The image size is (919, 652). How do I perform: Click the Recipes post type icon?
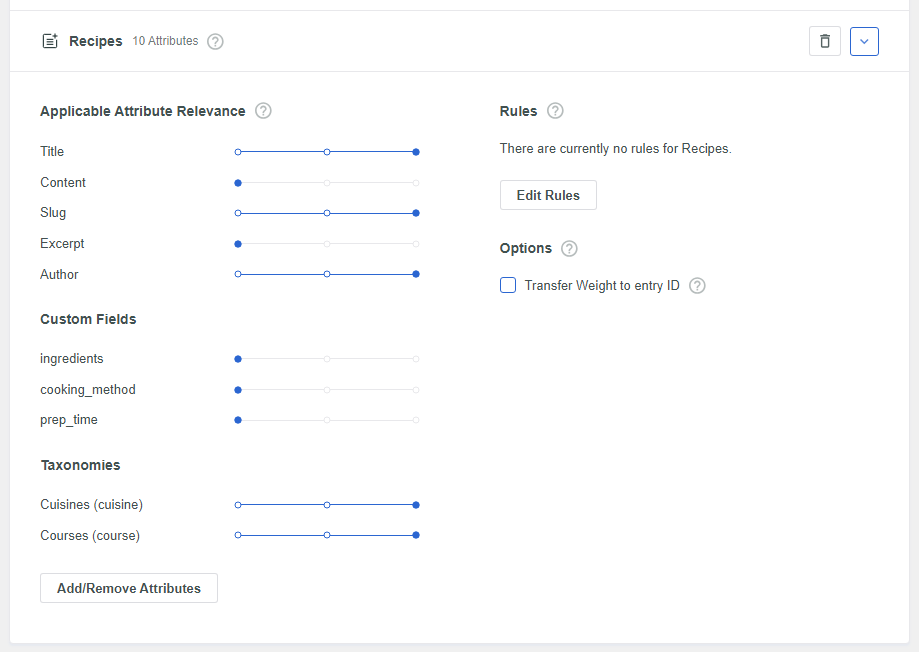(x=50, y=41)
